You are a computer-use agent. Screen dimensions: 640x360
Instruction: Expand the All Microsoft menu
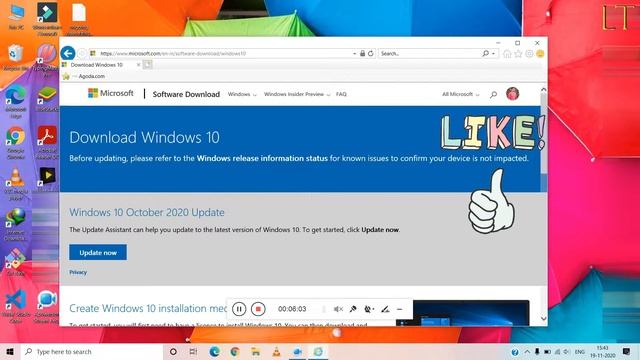click(460, 94)
